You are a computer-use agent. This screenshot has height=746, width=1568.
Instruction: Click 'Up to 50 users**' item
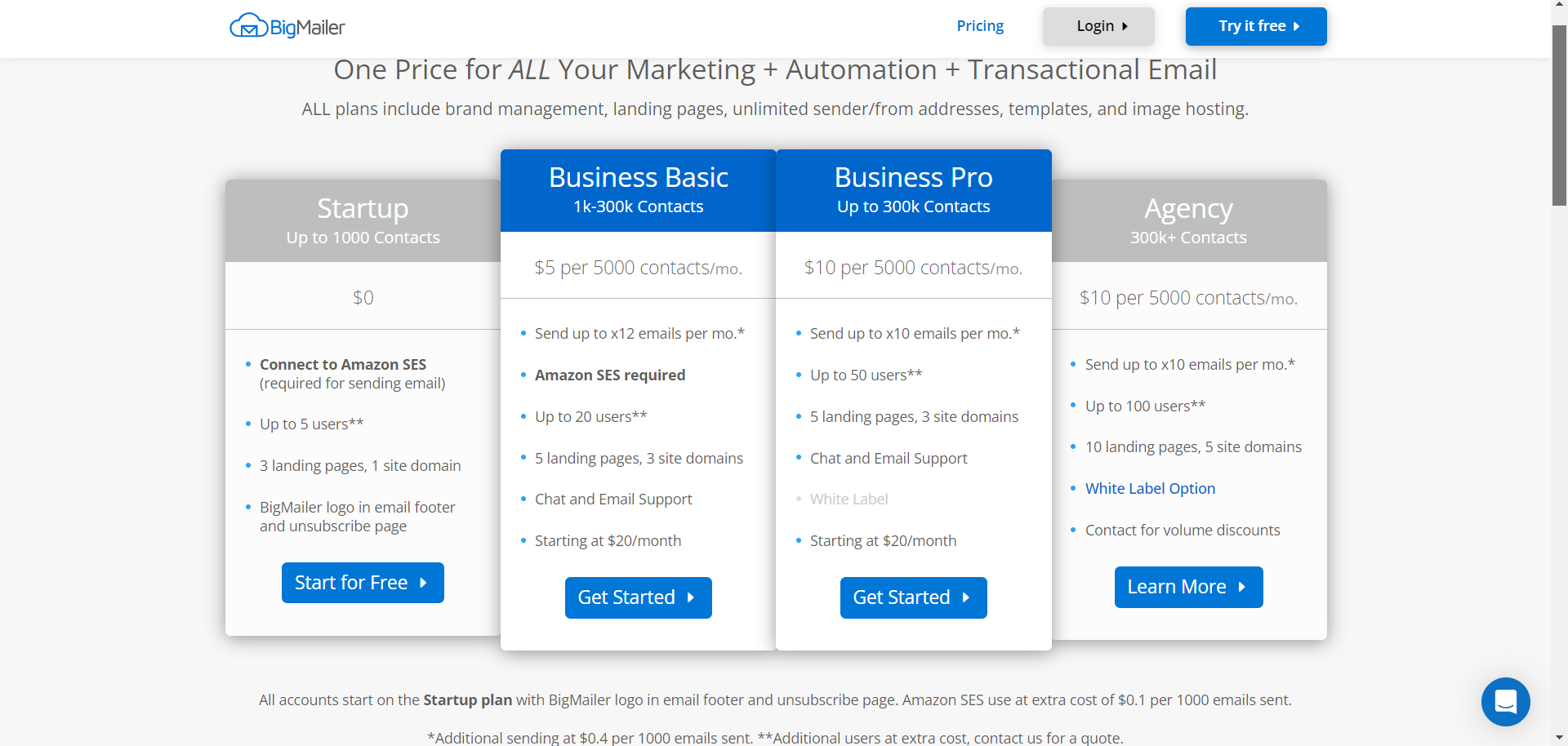[866, 375]
